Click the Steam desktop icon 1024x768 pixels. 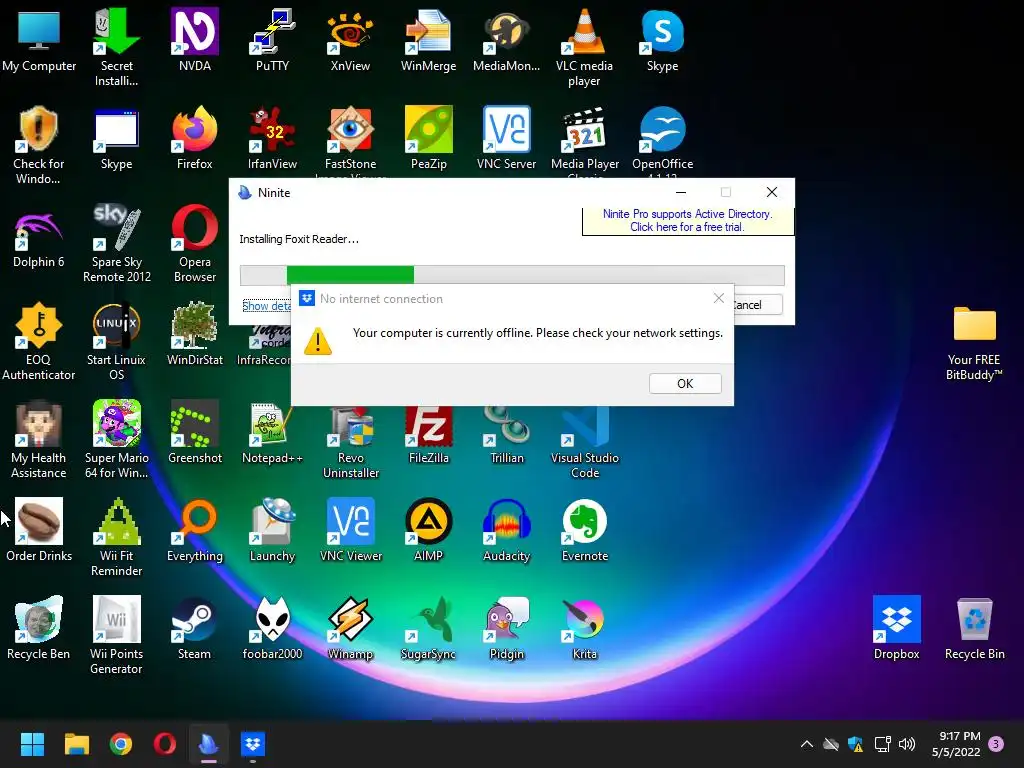[x=195, y=628]
